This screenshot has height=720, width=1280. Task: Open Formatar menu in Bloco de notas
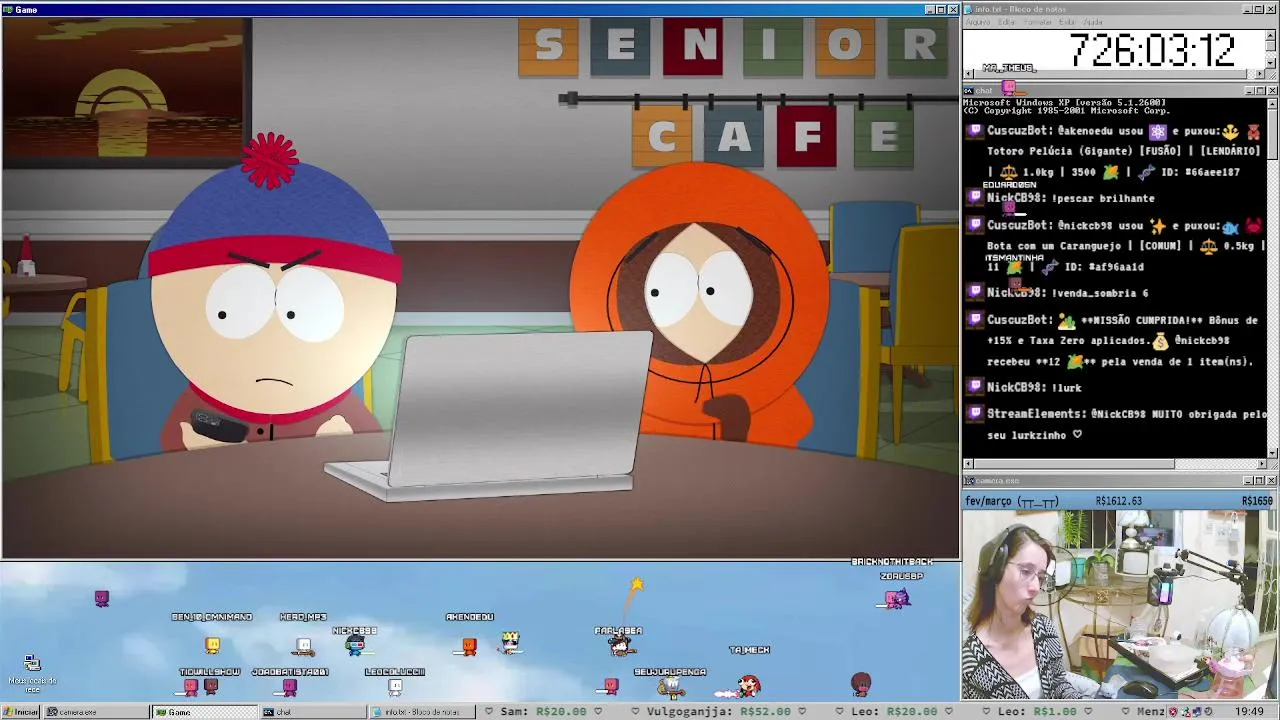pos(1037,22)
